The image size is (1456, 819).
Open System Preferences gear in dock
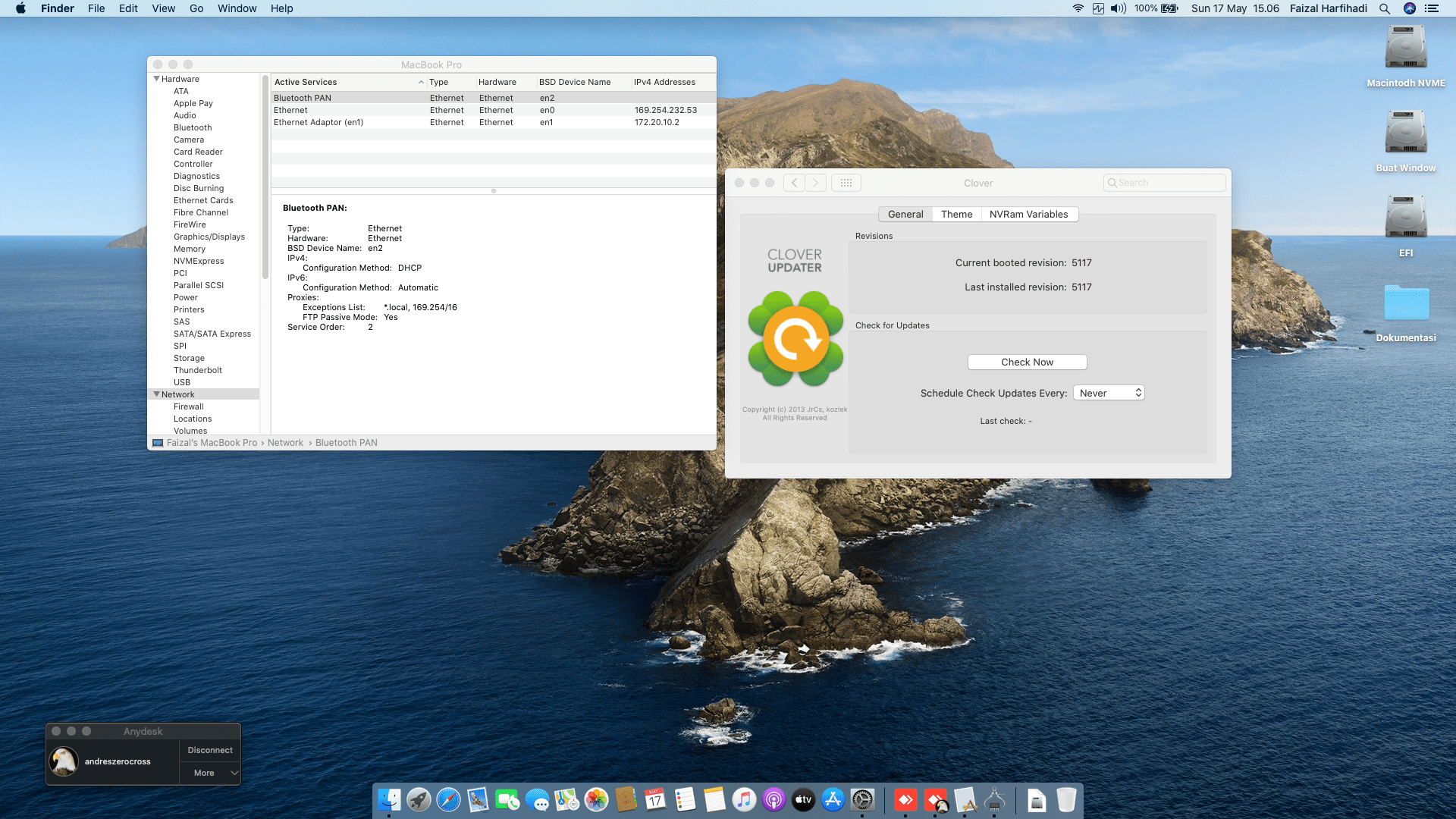coord(862,799)
